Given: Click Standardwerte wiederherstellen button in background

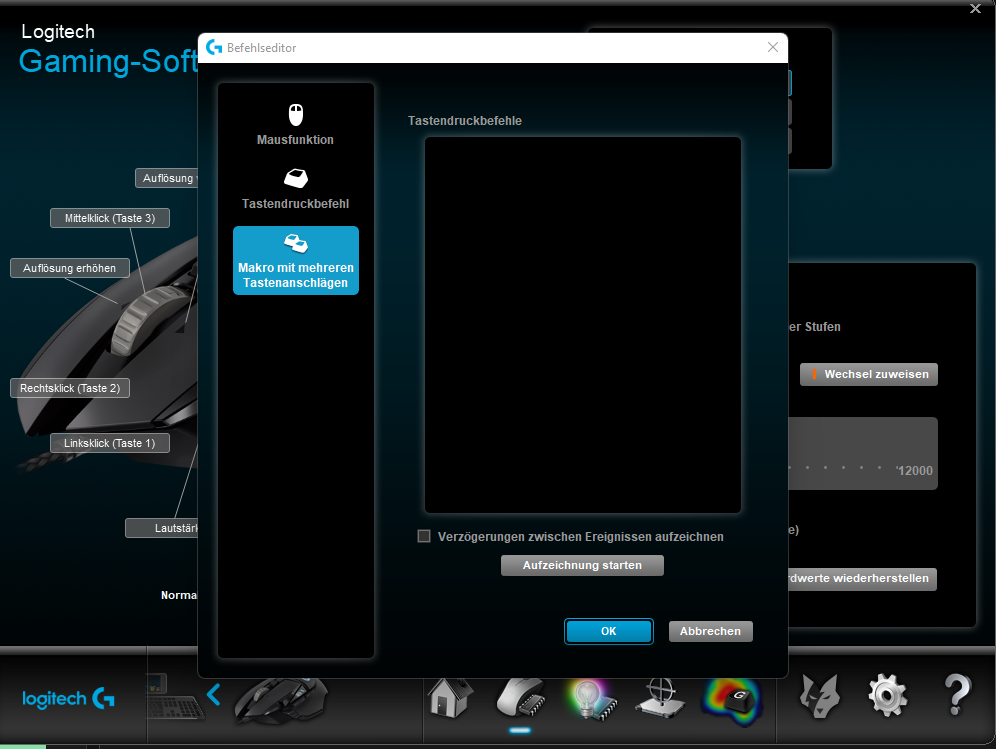Looking at the screenshot, I should [x=862, y=579].
